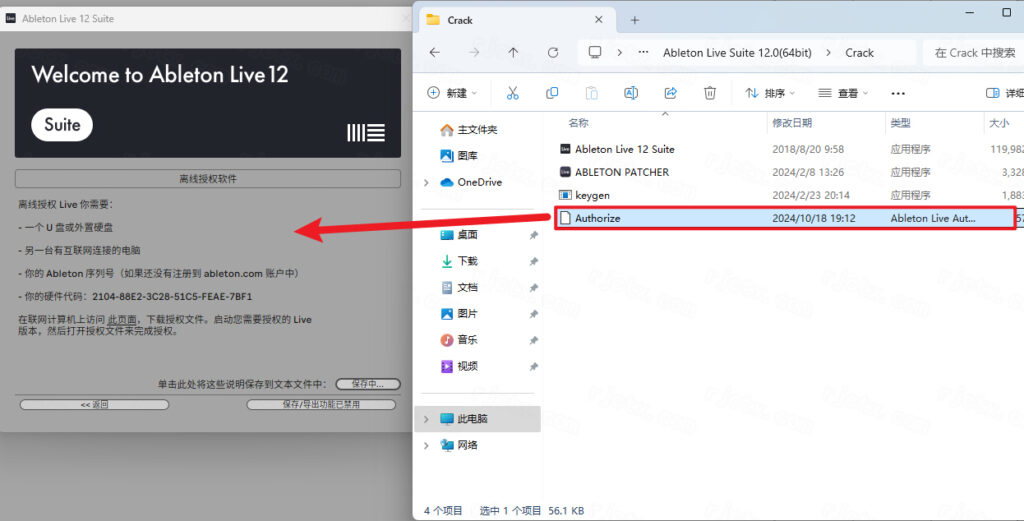
Task: Open 下载 (Downloads) in the sidebar
Action: click(x=467, y=261)
